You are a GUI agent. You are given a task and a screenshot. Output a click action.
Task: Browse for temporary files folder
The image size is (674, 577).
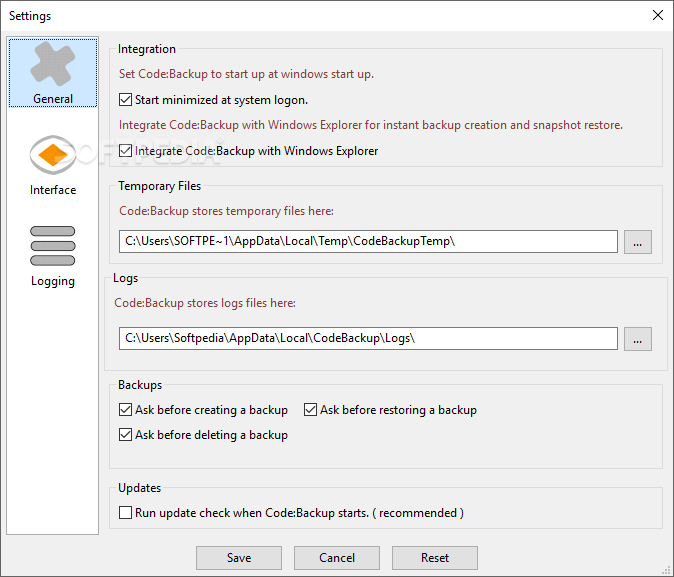pyautogui.click(x=637, y=242)
